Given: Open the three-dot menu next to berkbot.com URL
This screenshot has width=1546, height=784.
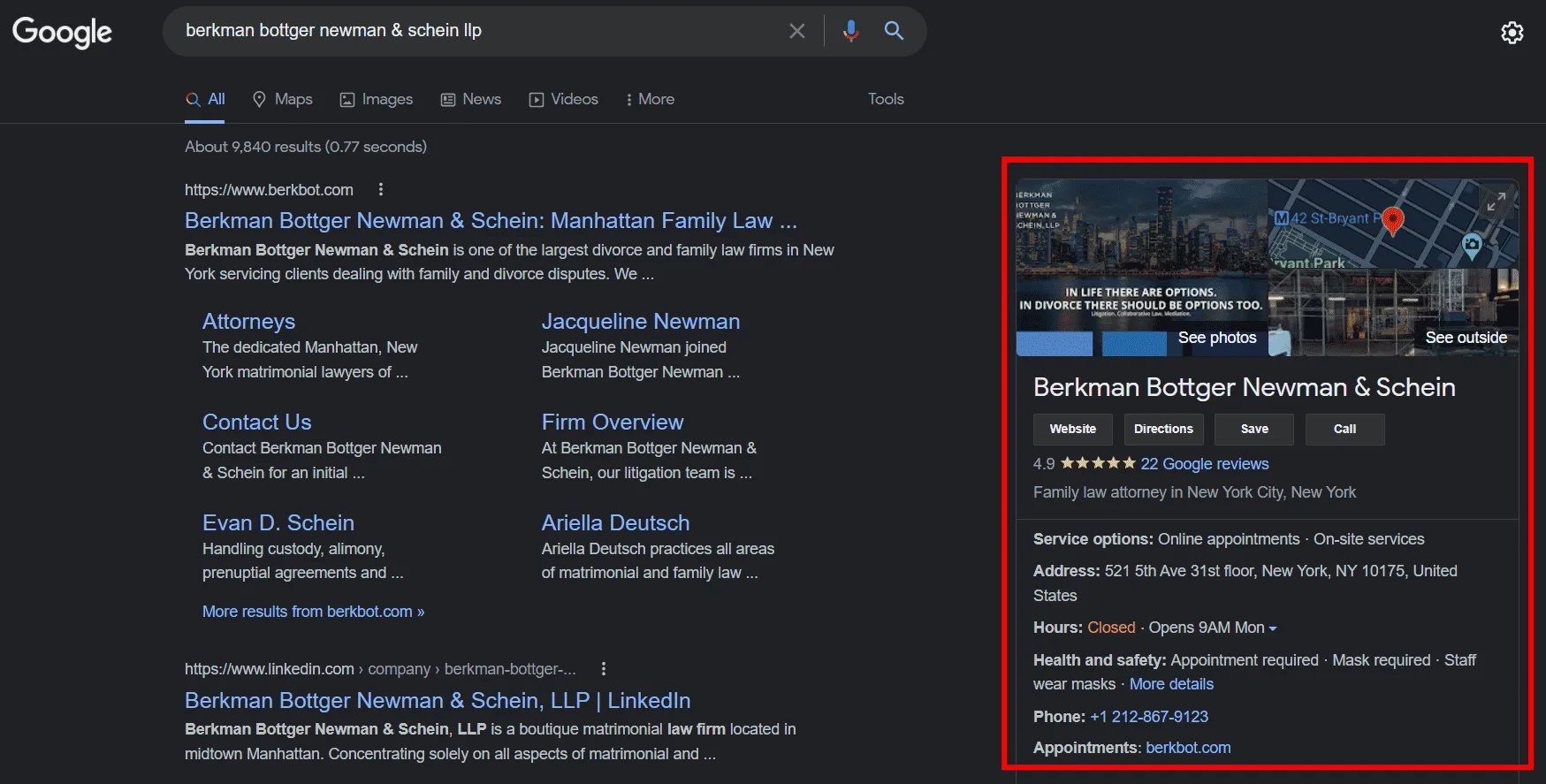Looking at the screenshot, I should point(381,189).
